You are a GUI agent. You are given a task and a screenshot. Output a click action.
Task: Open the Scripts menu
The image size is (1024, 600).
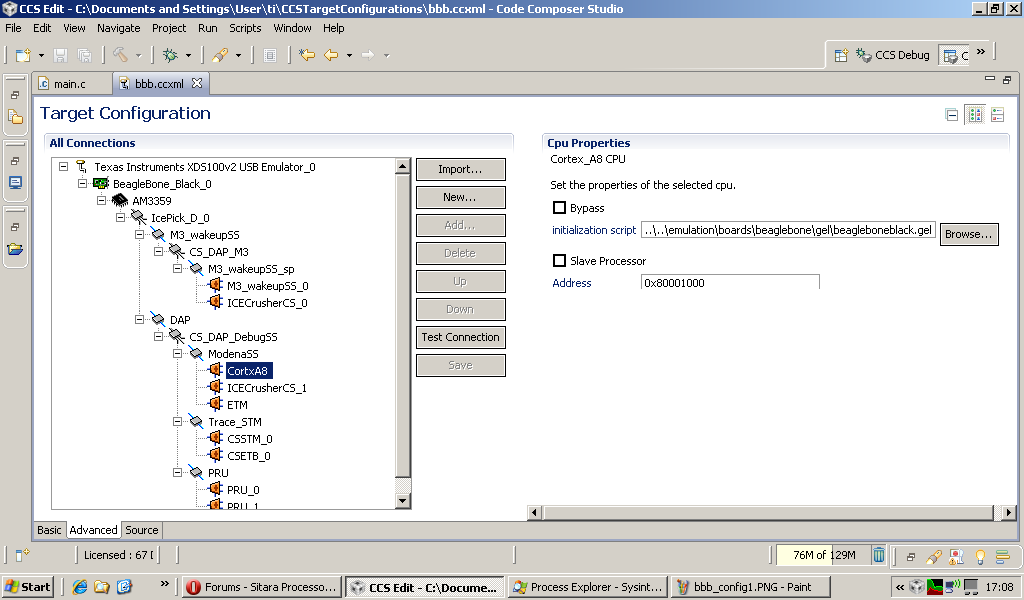[245, 28]
